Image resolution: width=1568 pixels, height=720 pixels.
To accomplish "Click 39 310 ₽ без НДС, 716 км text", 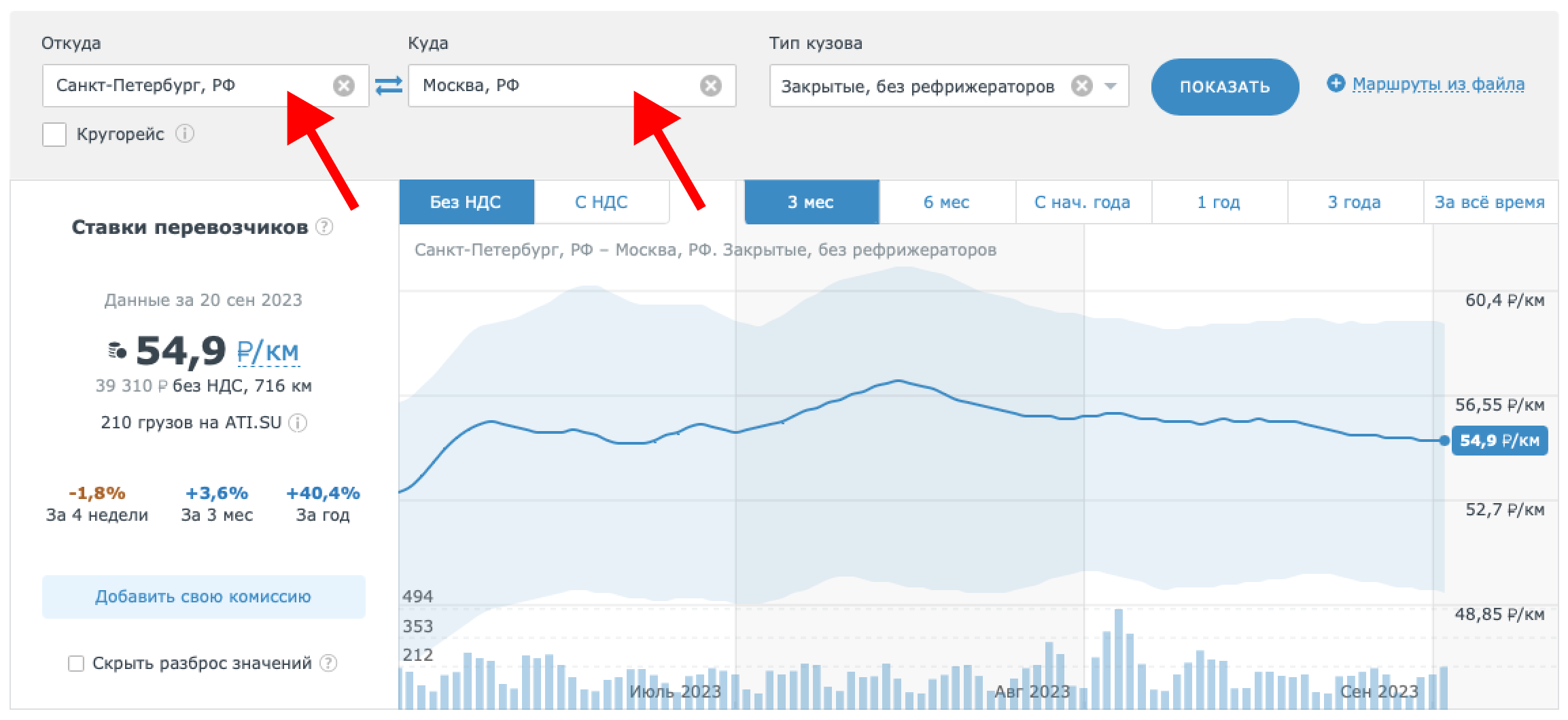I will (203, 386).
